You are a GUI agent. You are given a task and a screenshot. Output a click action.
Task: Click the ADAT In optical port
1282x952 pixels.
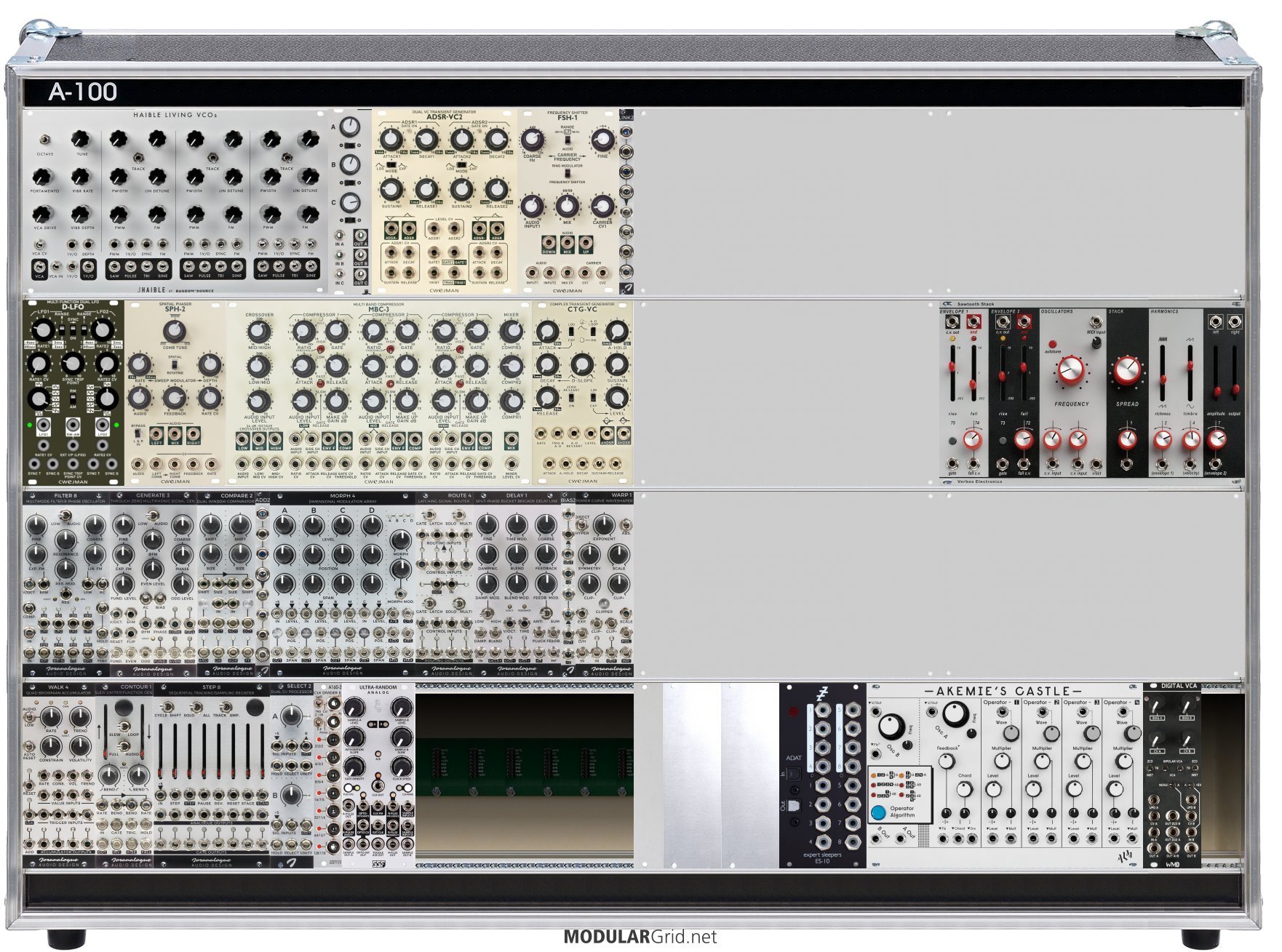(x=794, y=773)
